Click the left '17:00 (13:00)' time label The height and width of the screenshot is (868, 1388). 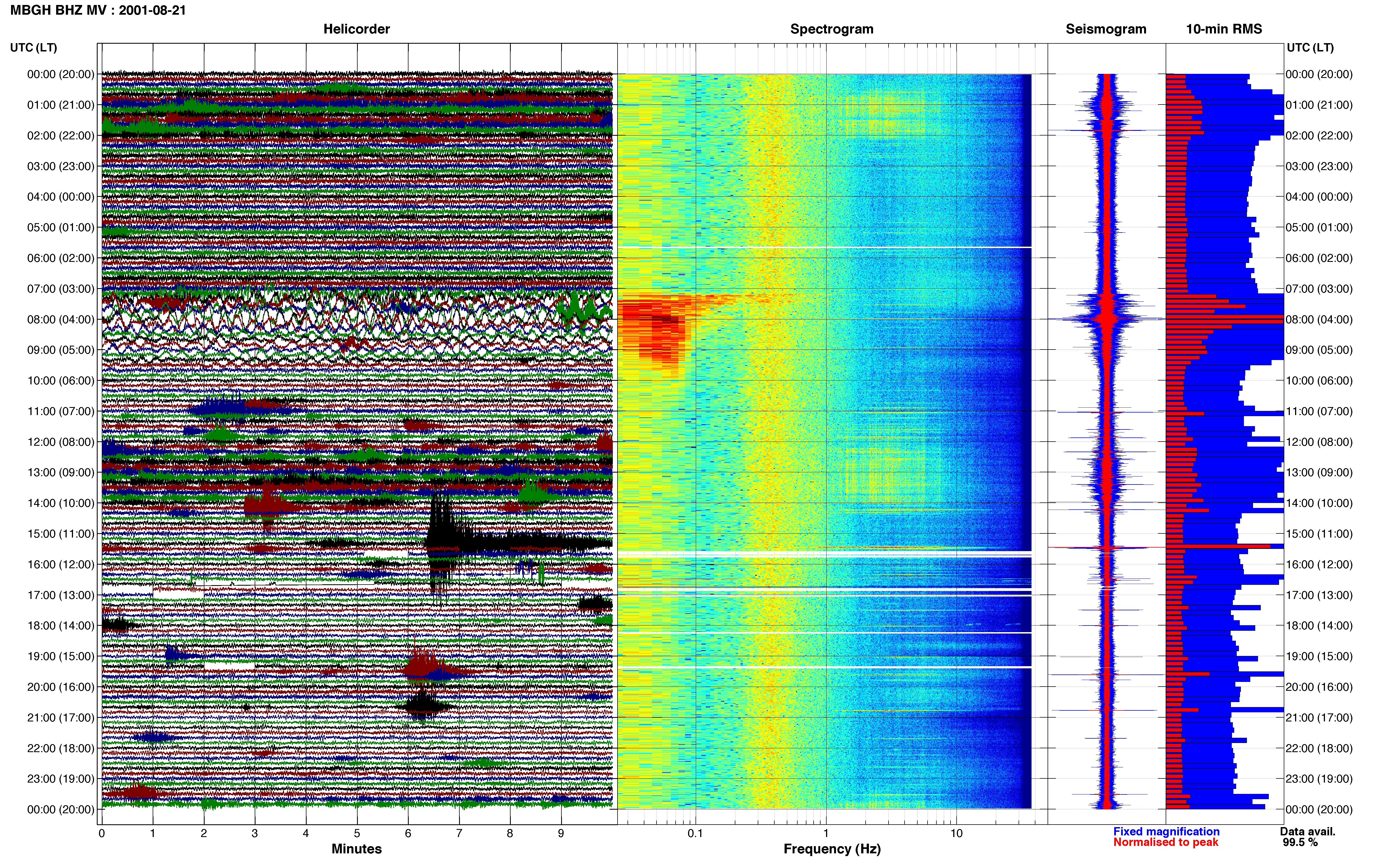point(61,595)
